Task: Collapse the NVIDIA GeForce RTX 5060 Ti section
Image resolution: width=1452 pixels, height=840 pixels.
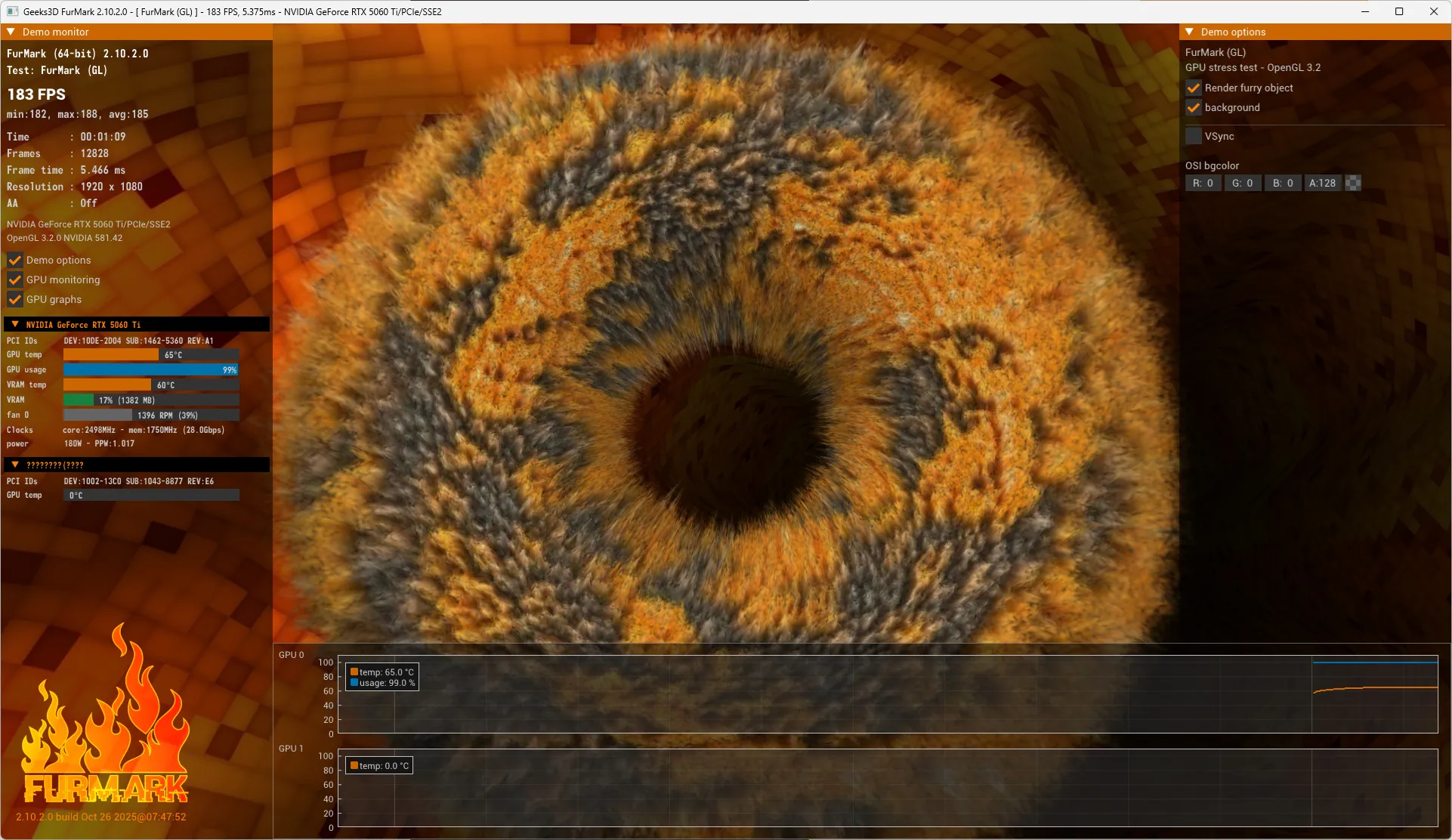Action: [15, 325]
